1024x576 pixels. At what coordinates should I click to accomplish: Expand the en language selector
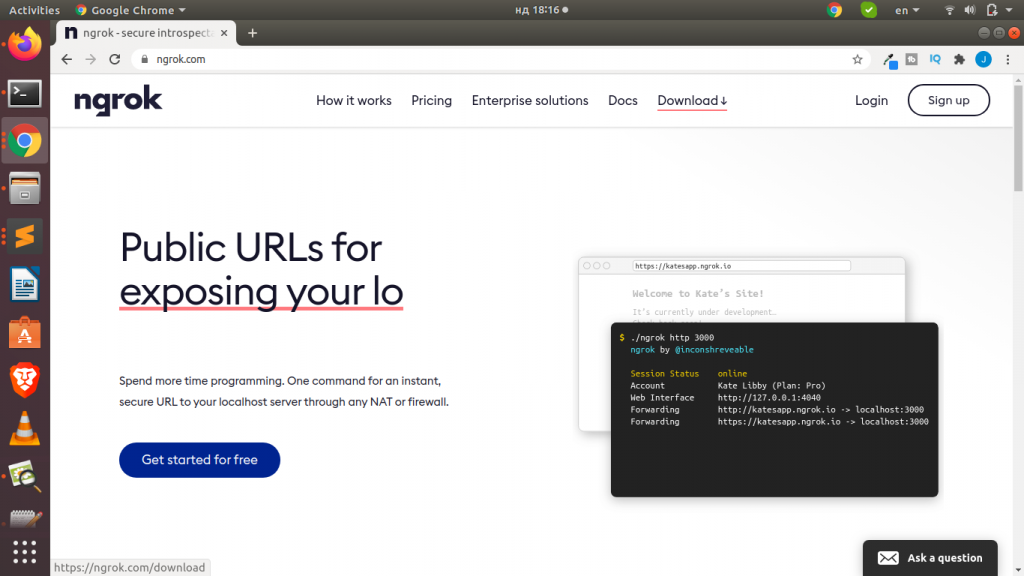[905, 10]
